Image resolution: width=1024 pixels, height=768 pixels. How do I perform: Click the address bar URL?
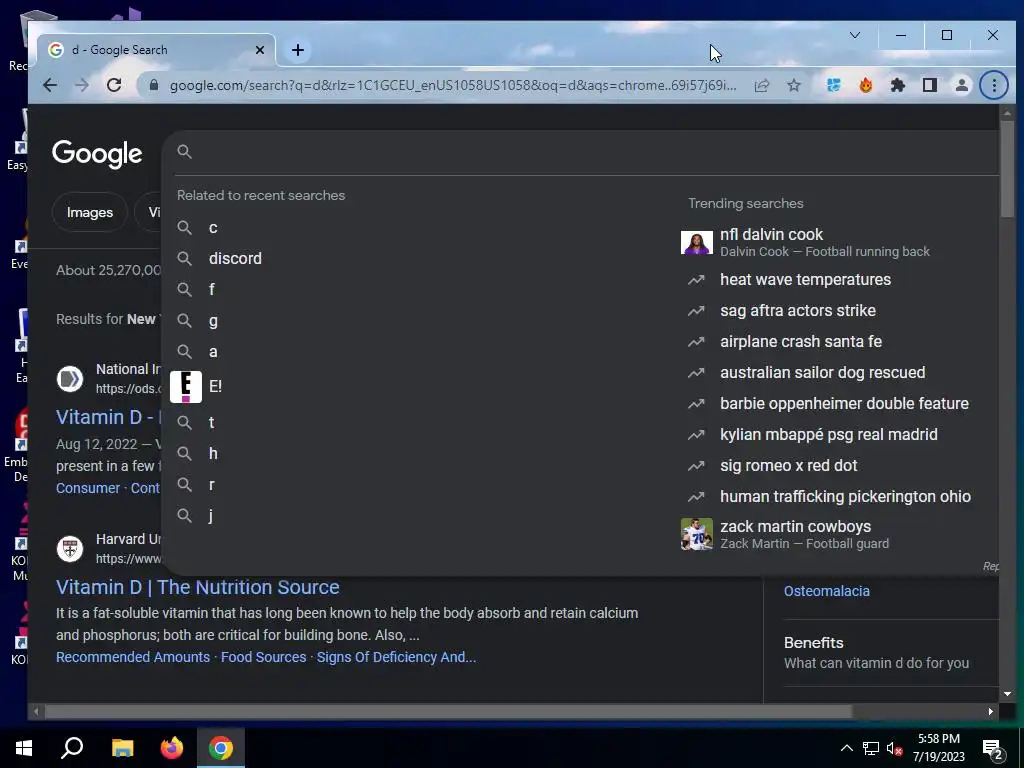point(453,86)
